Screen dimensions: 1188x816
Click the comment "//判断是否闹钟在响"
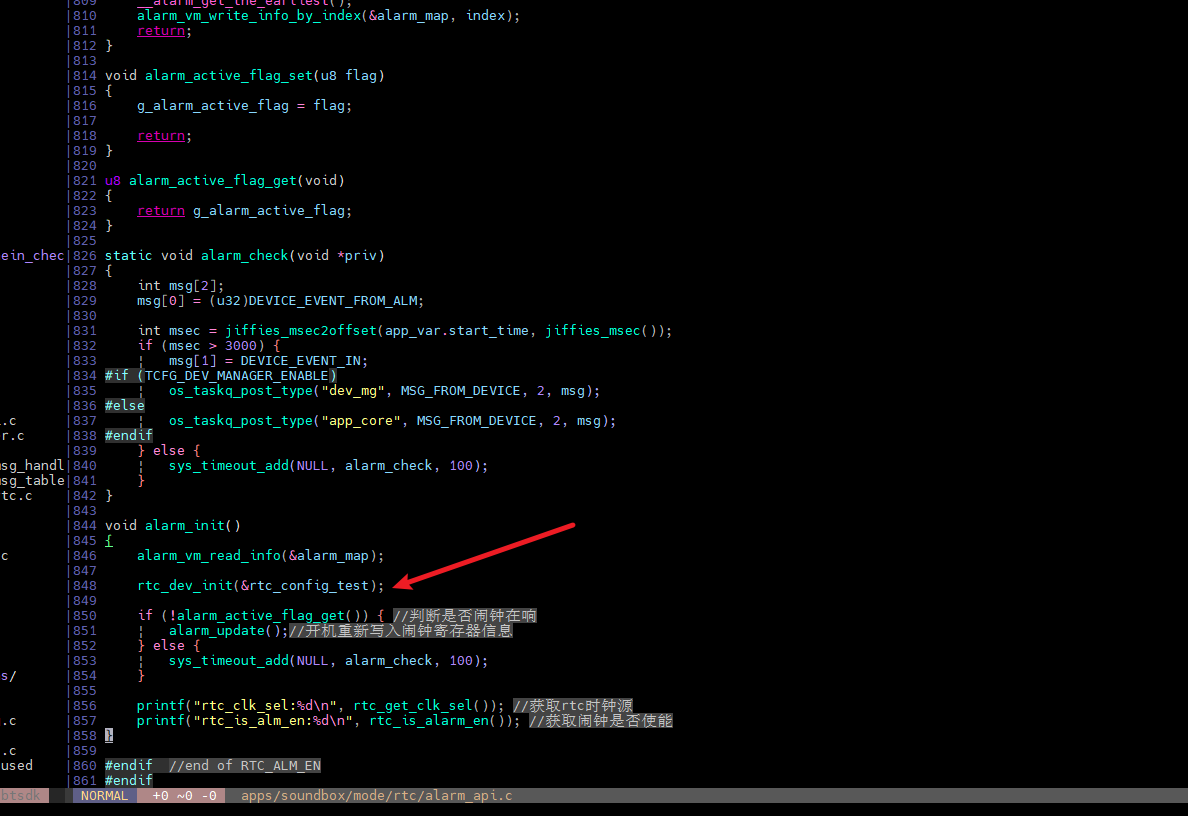click(x=464, y=616)
